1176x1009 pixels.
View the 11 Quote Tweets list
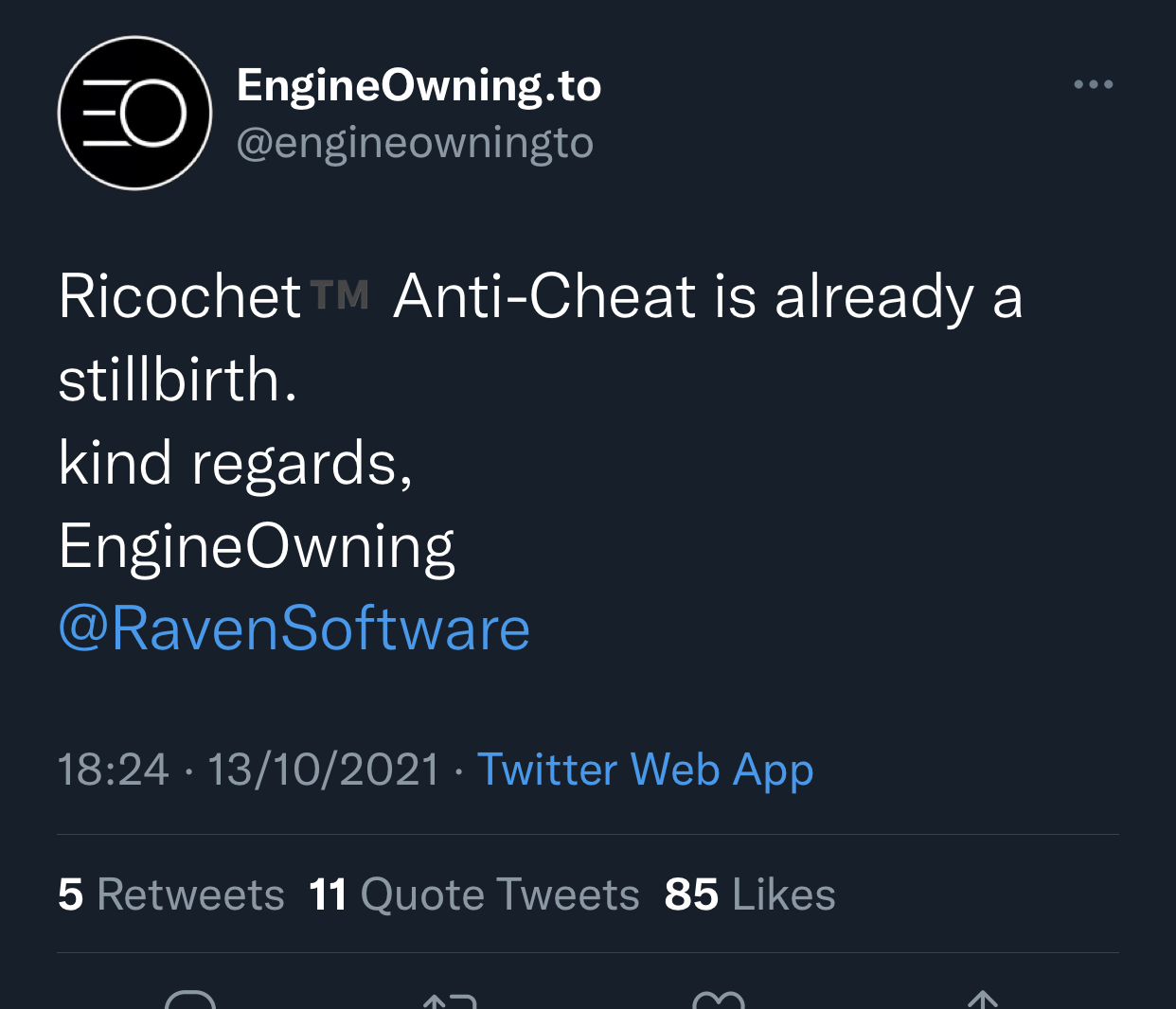click(473, 894)
